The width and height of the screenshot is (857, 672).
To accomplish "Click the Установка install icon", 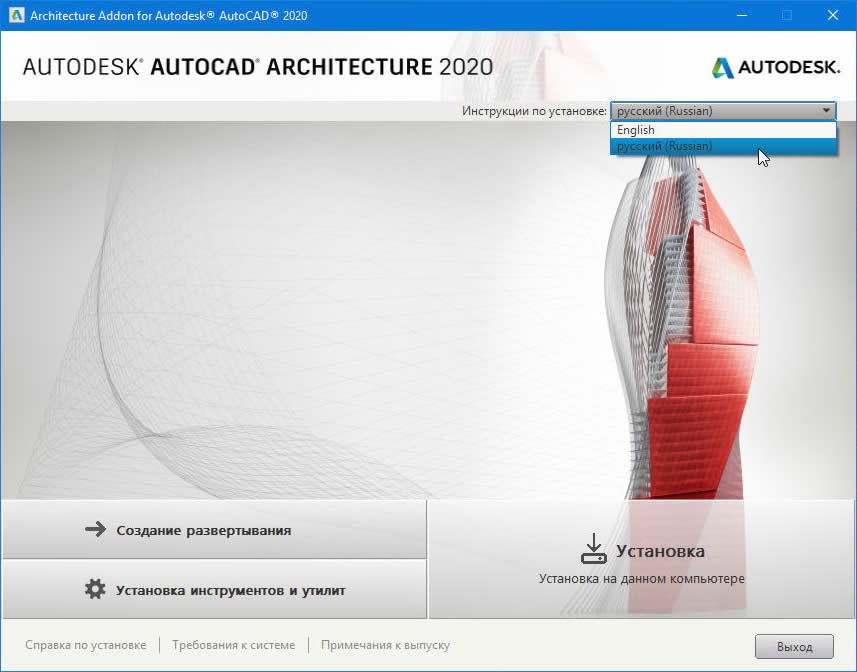I will coord(593,549).
